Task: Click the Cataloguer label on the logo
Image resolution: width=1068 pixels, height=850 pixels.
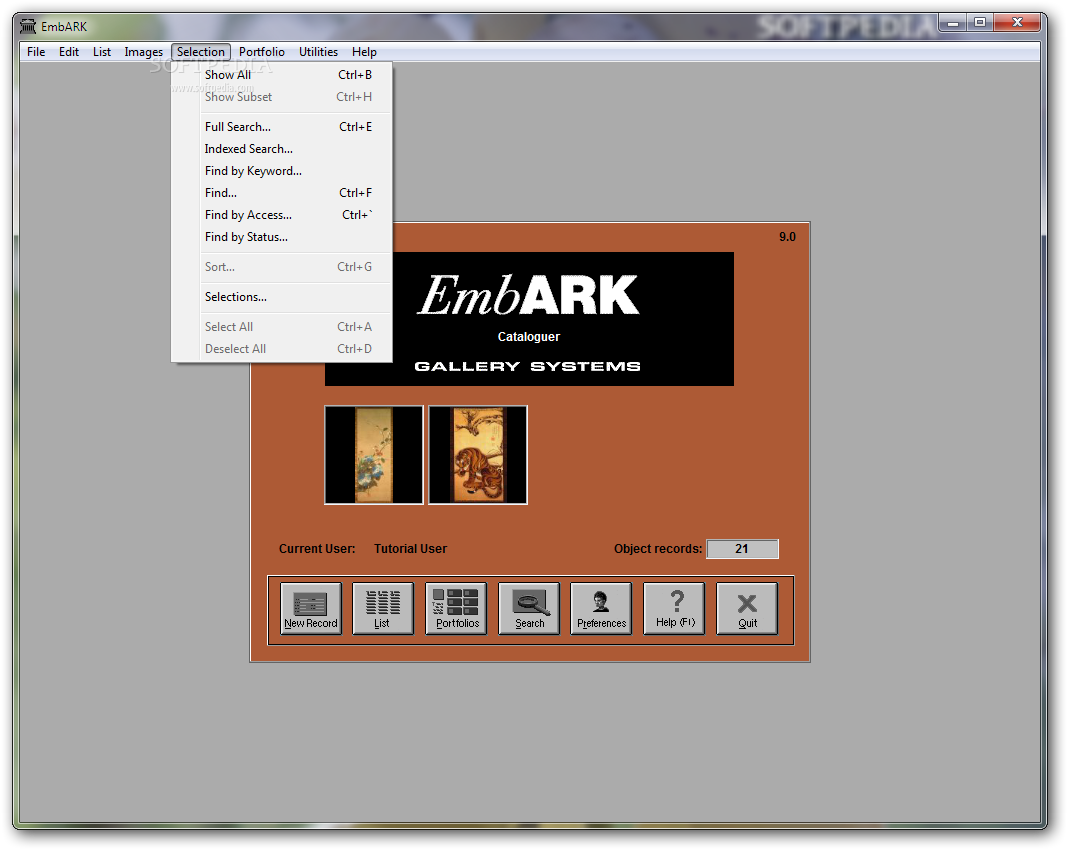Action: pyautogui.click(x=529, y=336)
